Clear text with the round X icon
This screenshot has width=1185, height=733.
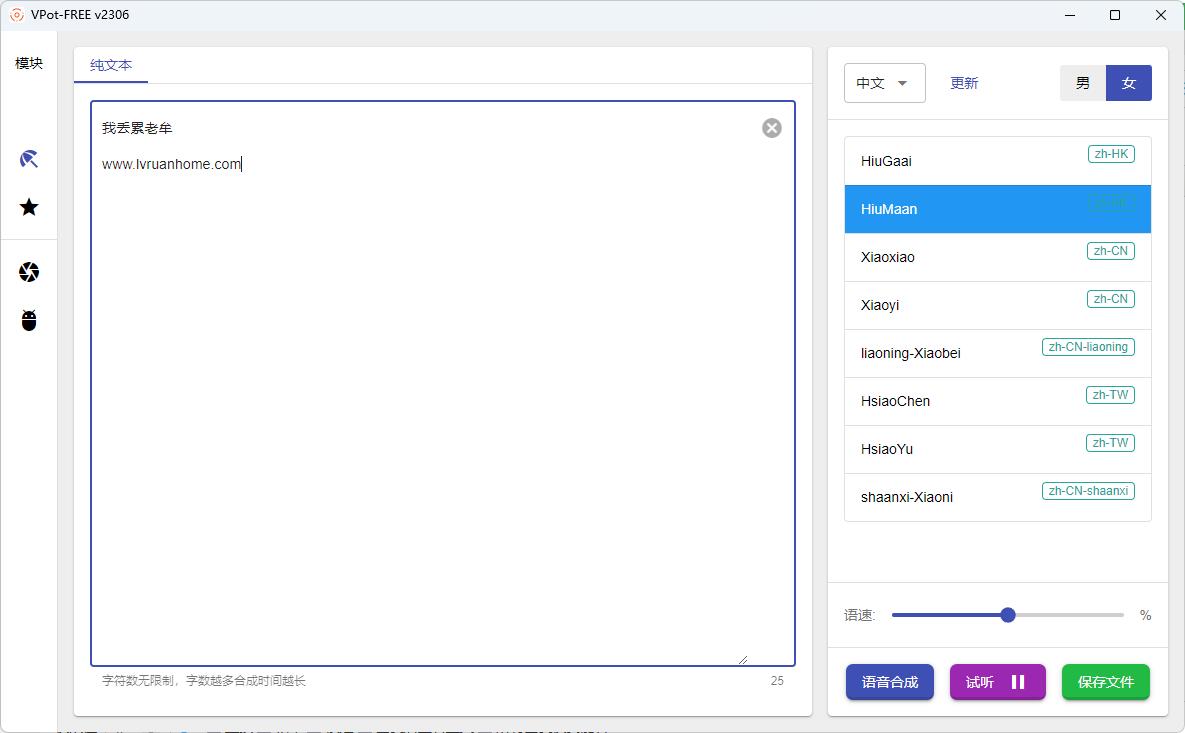tap(771, 128)
